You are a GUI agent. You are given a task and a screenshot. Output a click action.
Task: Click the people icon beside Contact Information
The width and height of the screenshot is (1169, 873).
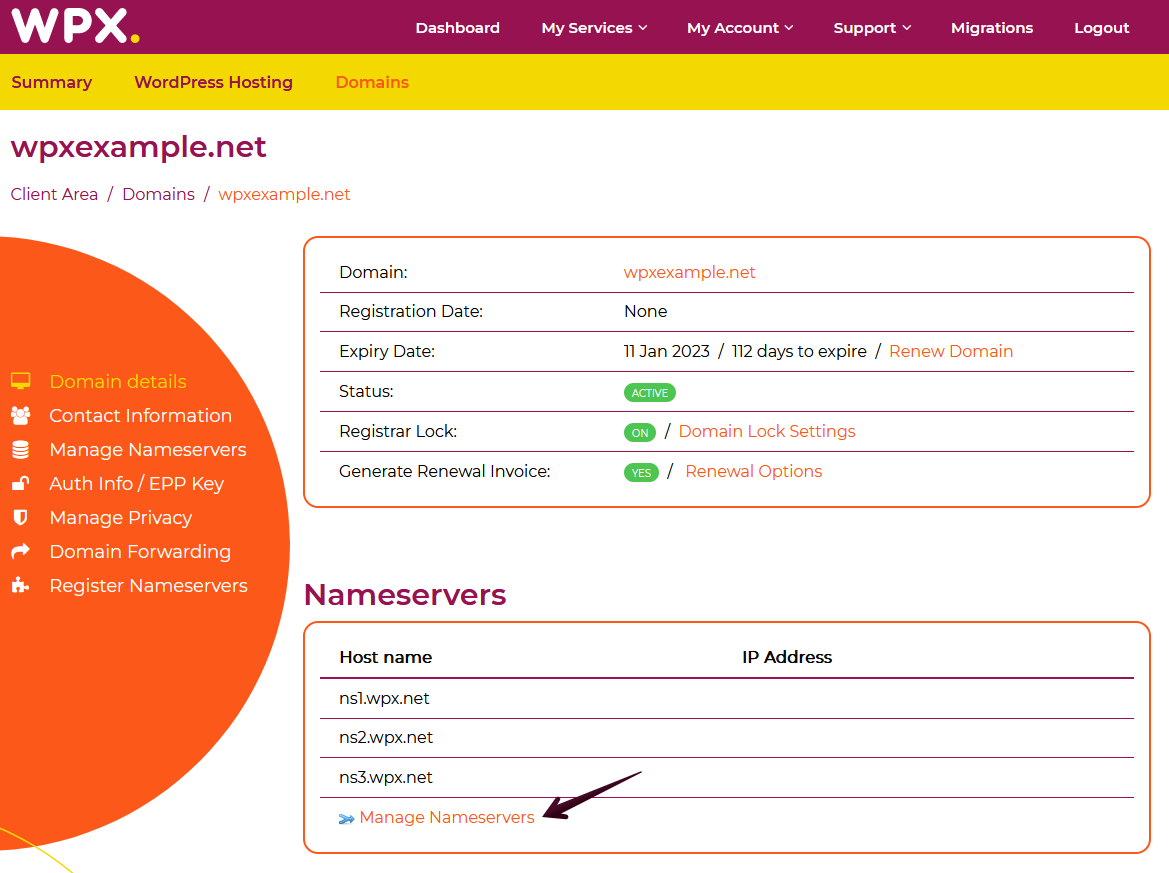(20, 415)
